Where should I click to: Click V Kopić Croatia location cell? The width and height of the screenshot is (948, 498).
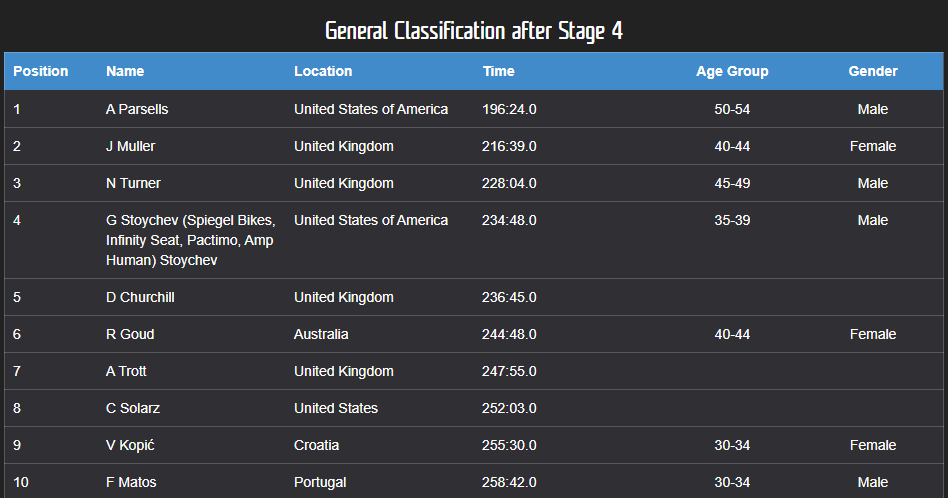317,445
